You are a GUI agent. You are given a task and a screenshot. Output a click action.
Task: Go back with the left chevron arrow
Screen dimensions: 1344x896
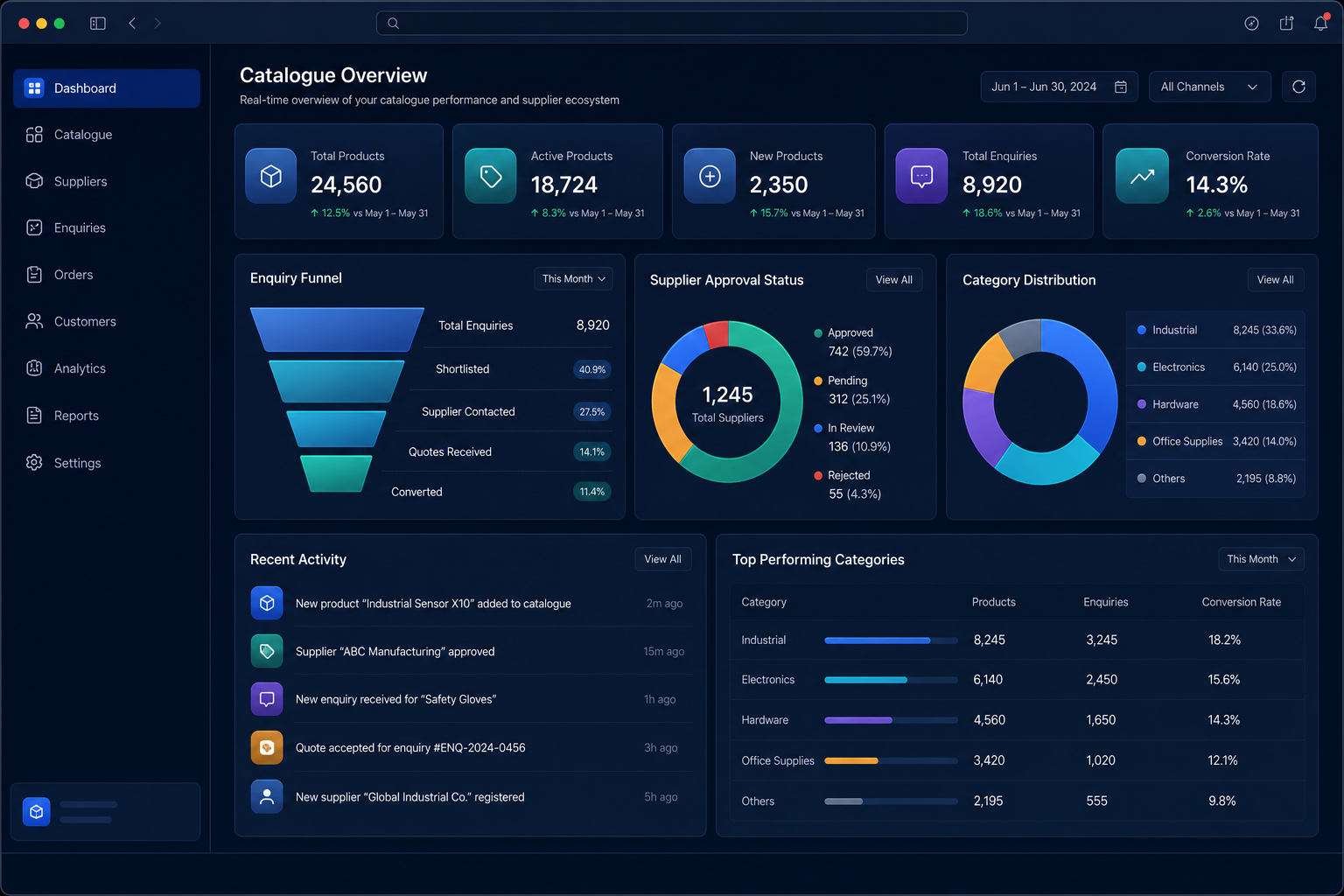pos(132,24)
